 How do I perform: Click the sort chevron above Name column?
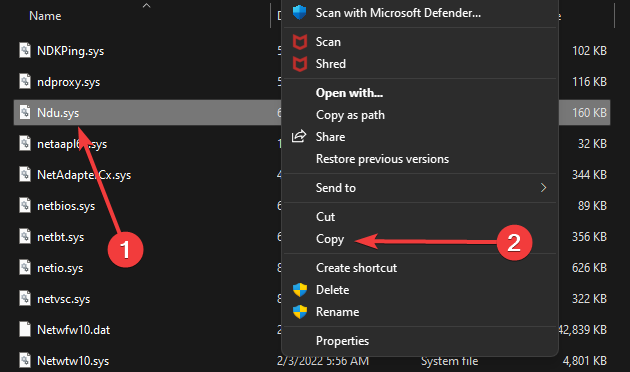[x=146, y=6]
